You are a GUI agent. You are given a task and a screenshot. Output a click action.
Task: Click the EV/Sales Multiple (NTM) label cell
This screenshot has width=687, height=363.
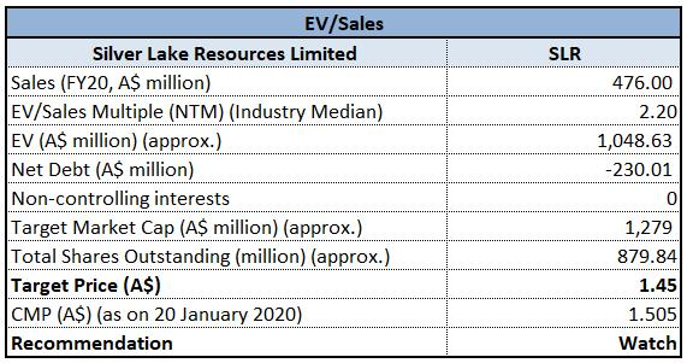(x=227, y=111)
